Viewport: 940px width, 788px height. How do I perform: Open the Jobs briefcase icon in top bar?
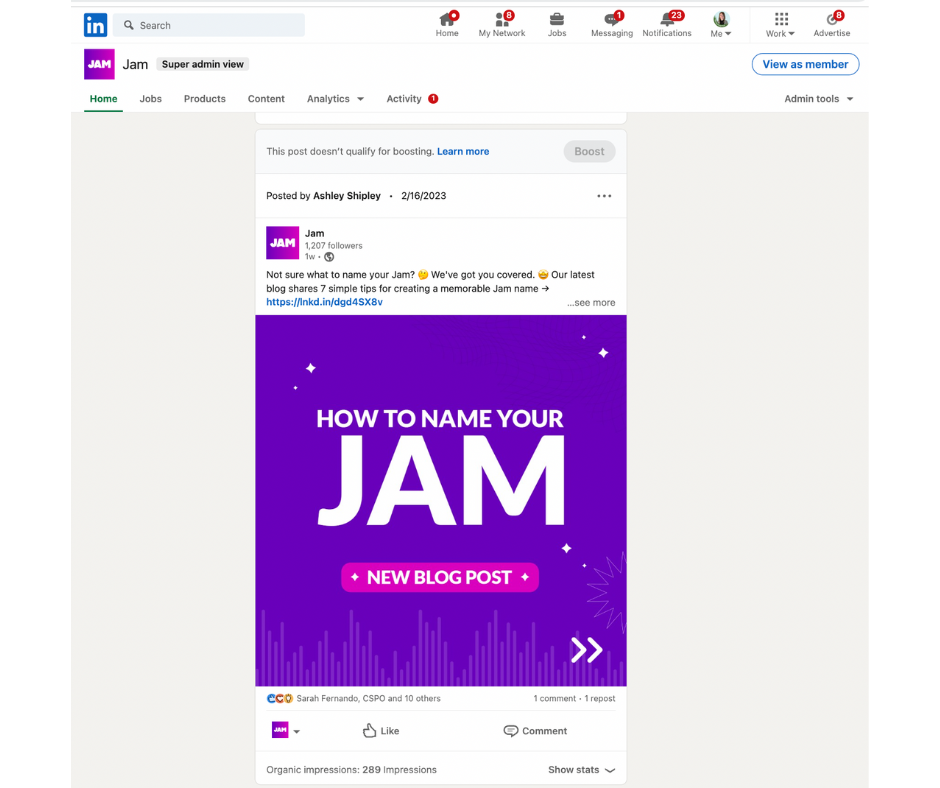[557, 25]
